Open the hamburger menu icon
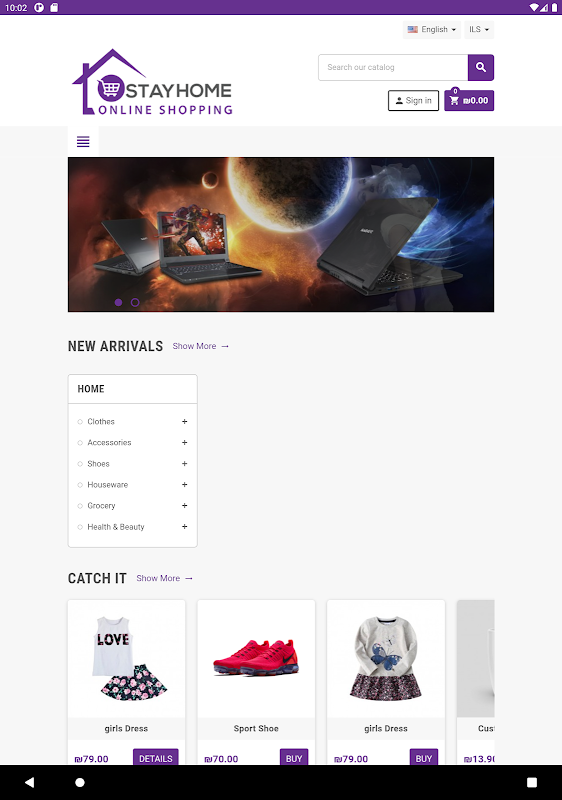562x800 pixels. (83, 141)
